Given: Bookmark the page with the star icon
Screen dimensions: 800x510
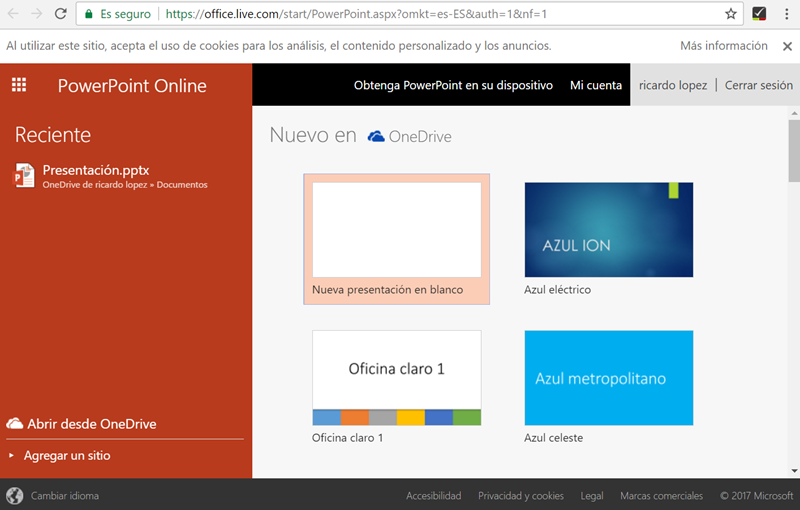Looking at the screenshot, I should pyautogui.click(x=731, y=14).
